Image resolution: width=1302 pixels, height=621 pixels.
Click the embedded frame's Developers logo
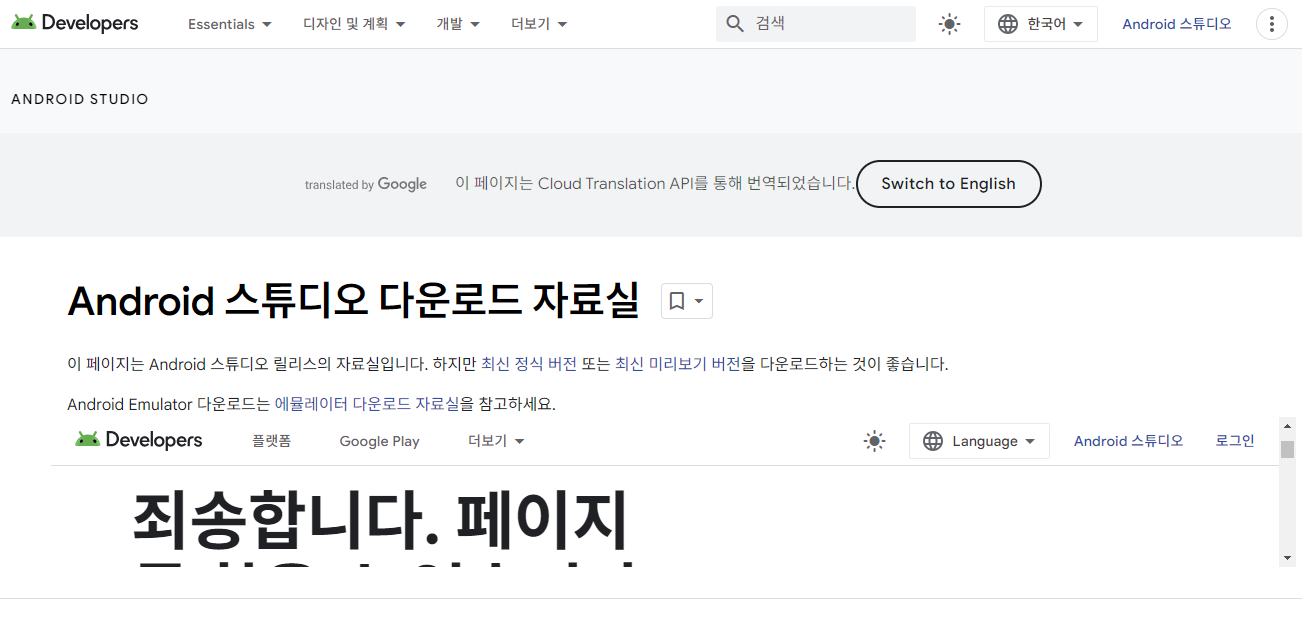pos(139,440)
